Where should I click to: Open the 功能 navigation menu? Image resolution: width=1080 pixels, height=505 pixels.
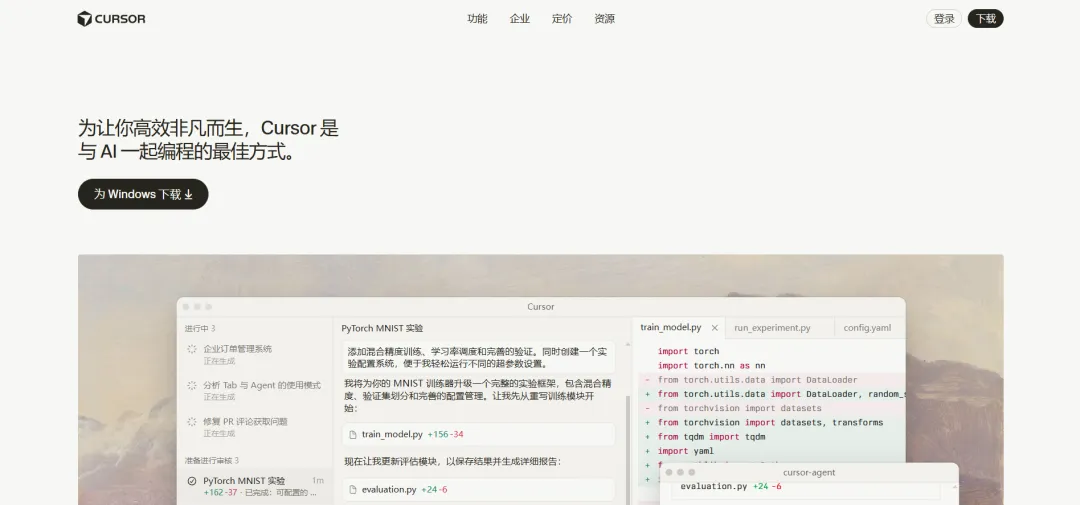click(x=477, y=19)
